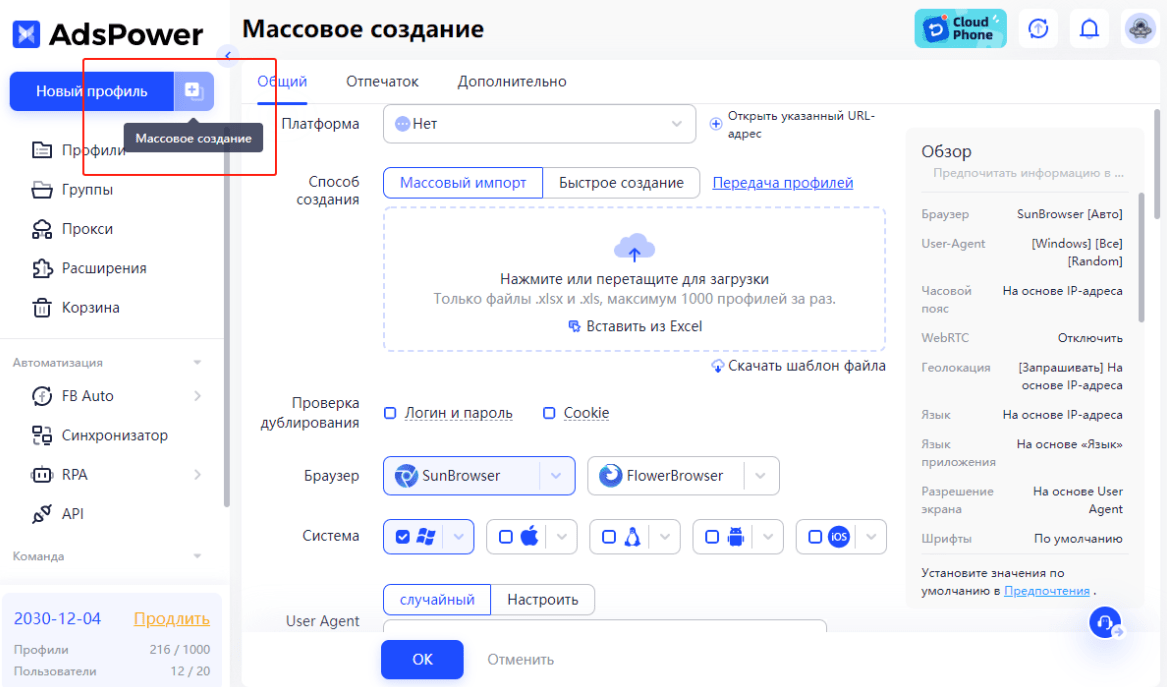Open Android version dropdown arrow
This screenshot has width=1167, height=687.
click(767, 537)
